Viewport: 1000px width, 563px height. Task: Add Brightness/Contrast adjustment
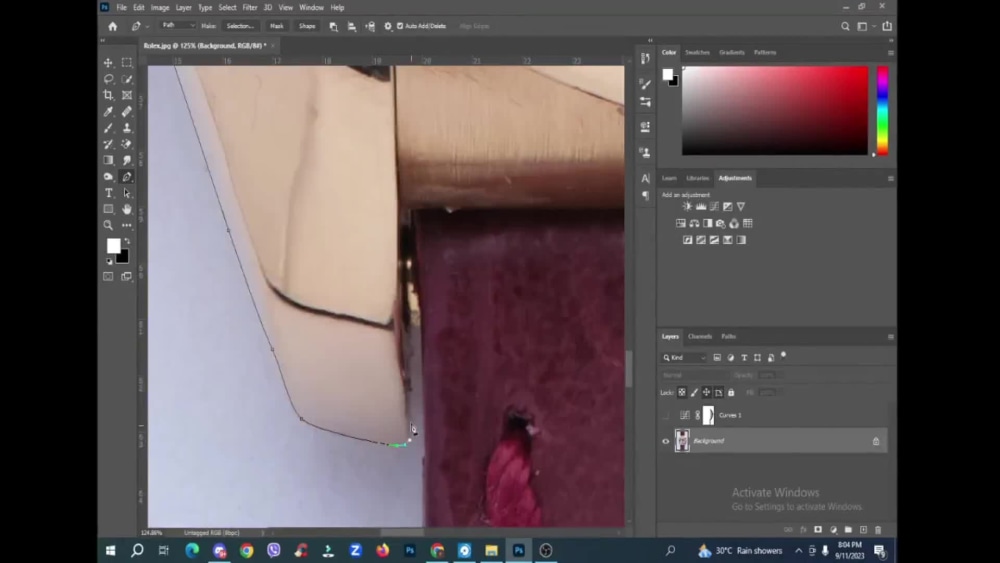687,207
